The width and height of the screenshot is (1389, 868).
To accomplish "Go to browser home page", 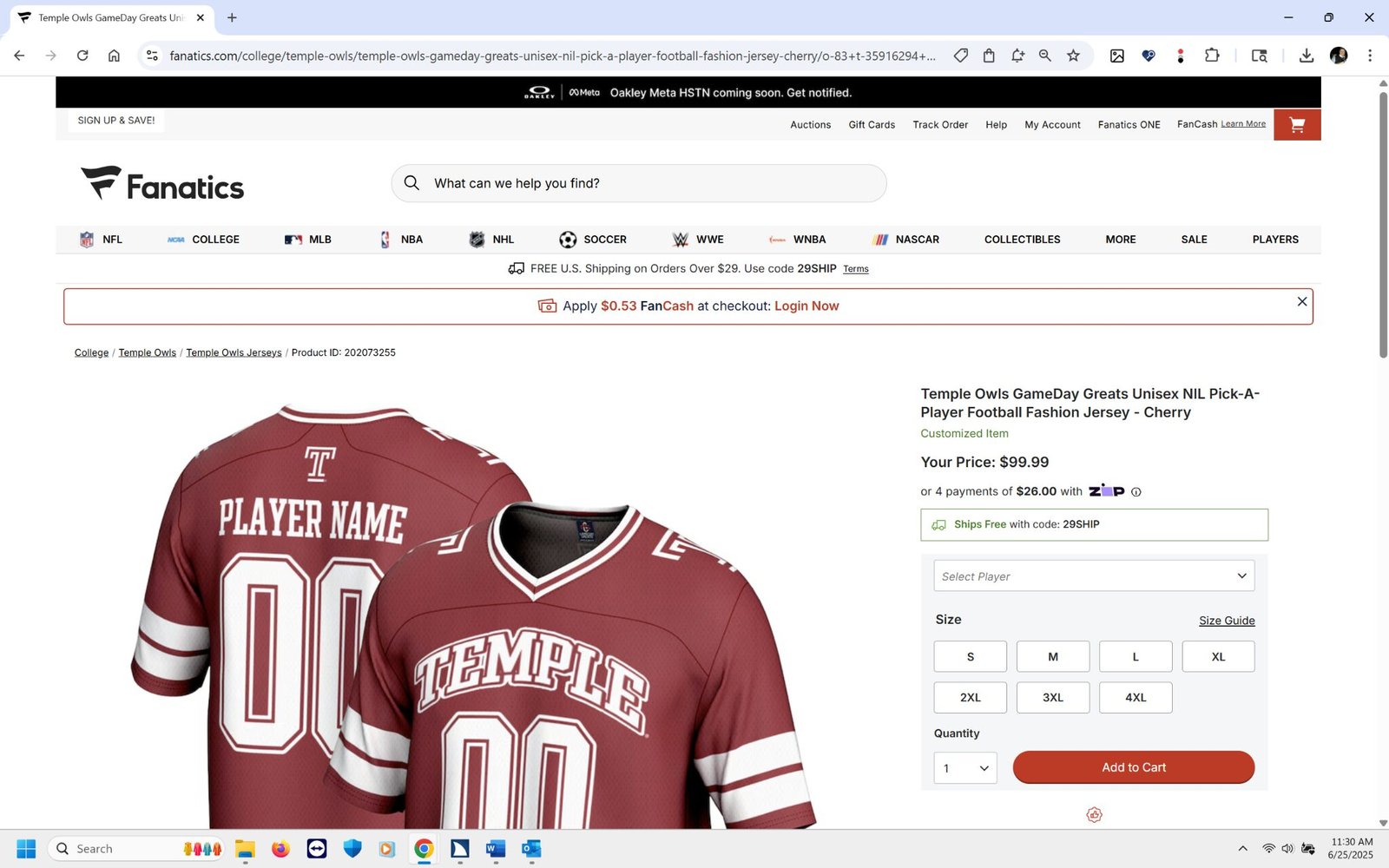I will click(x=114, y=56).
